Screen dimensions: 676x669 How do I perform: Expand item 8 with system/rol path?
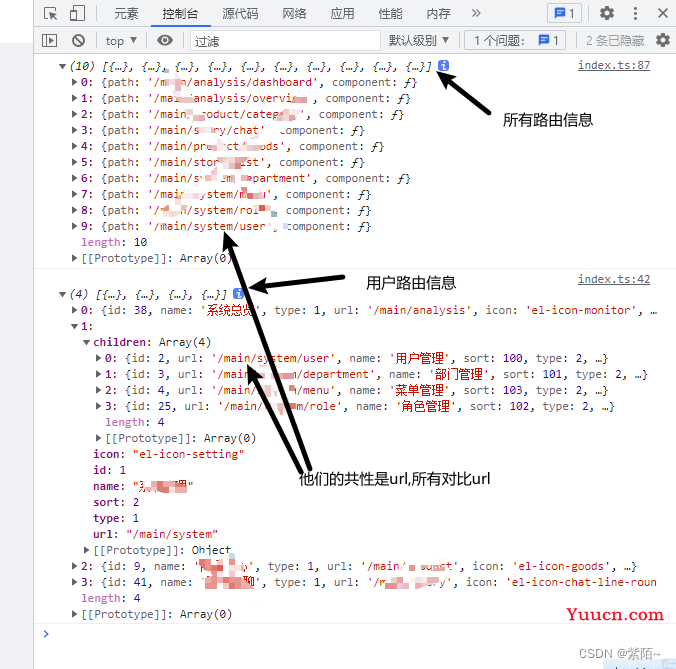(x=75, y=210)
